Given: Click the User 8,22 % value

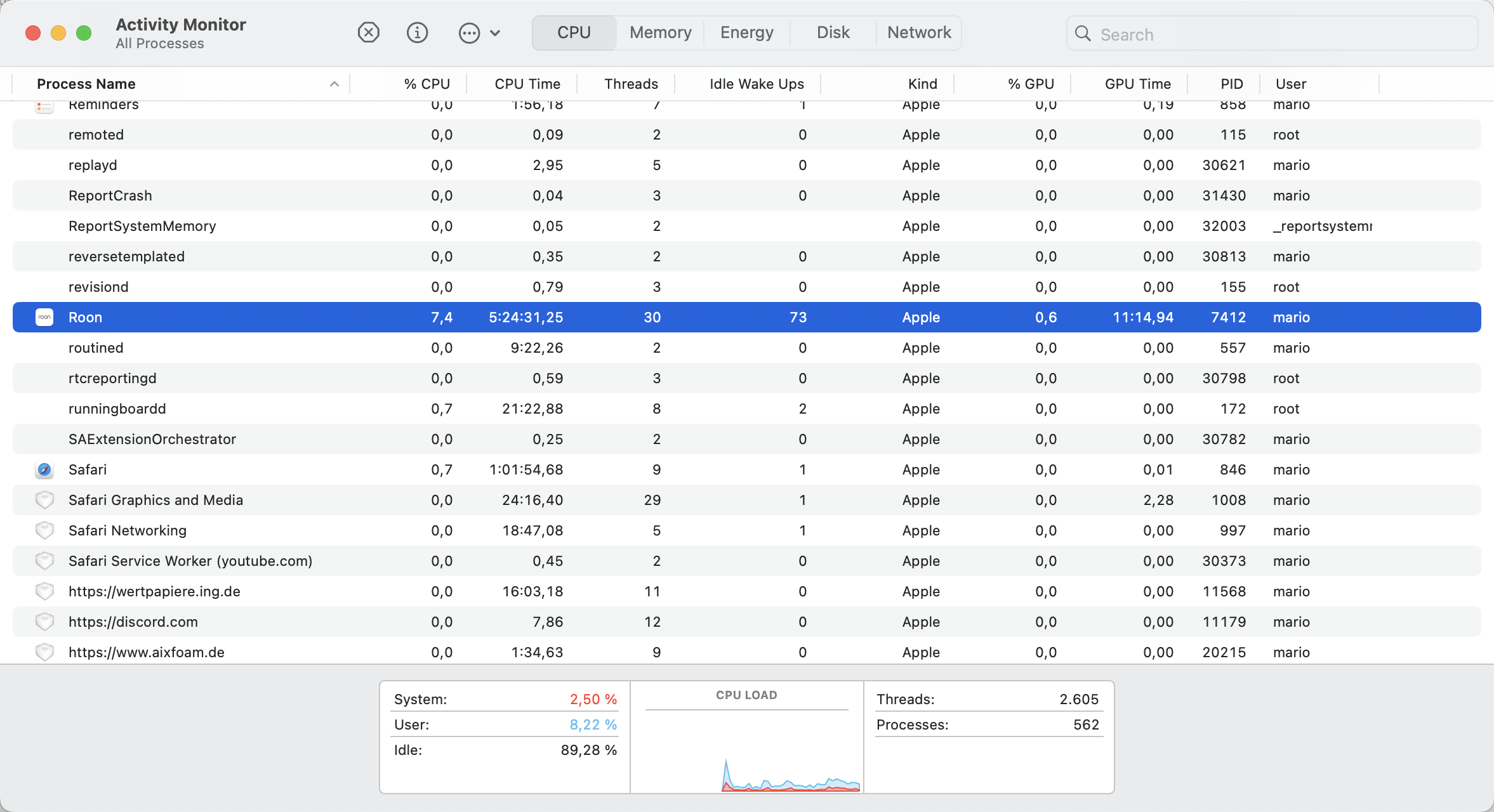Looking at the screenshot, I should 593,724.
